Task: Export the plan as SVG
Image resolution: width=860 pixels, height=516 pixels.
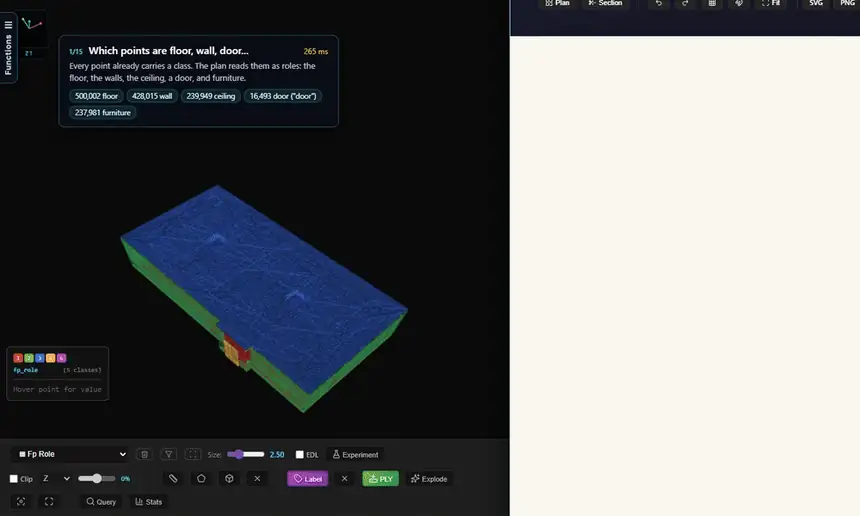Action: 816,3
